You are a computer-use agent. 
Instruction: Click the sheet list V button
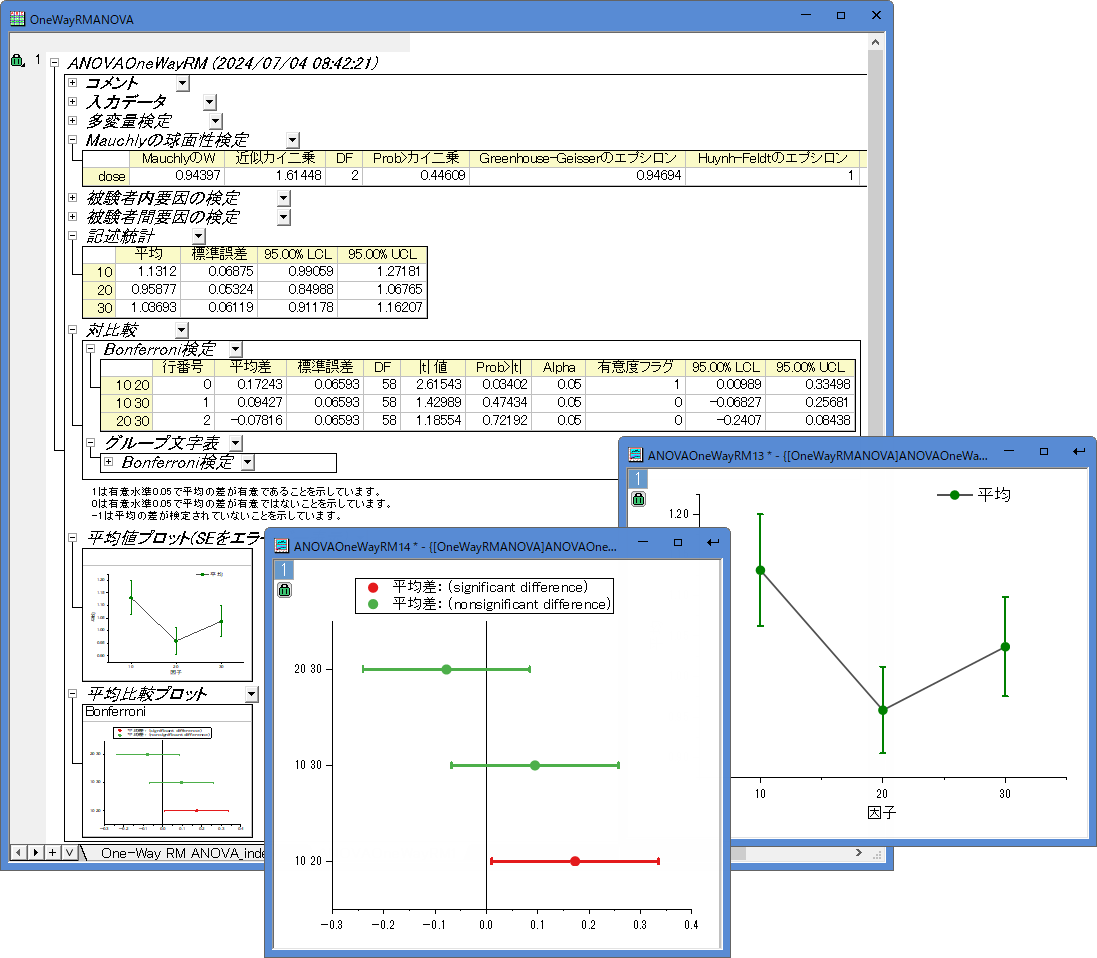point(69,852)
